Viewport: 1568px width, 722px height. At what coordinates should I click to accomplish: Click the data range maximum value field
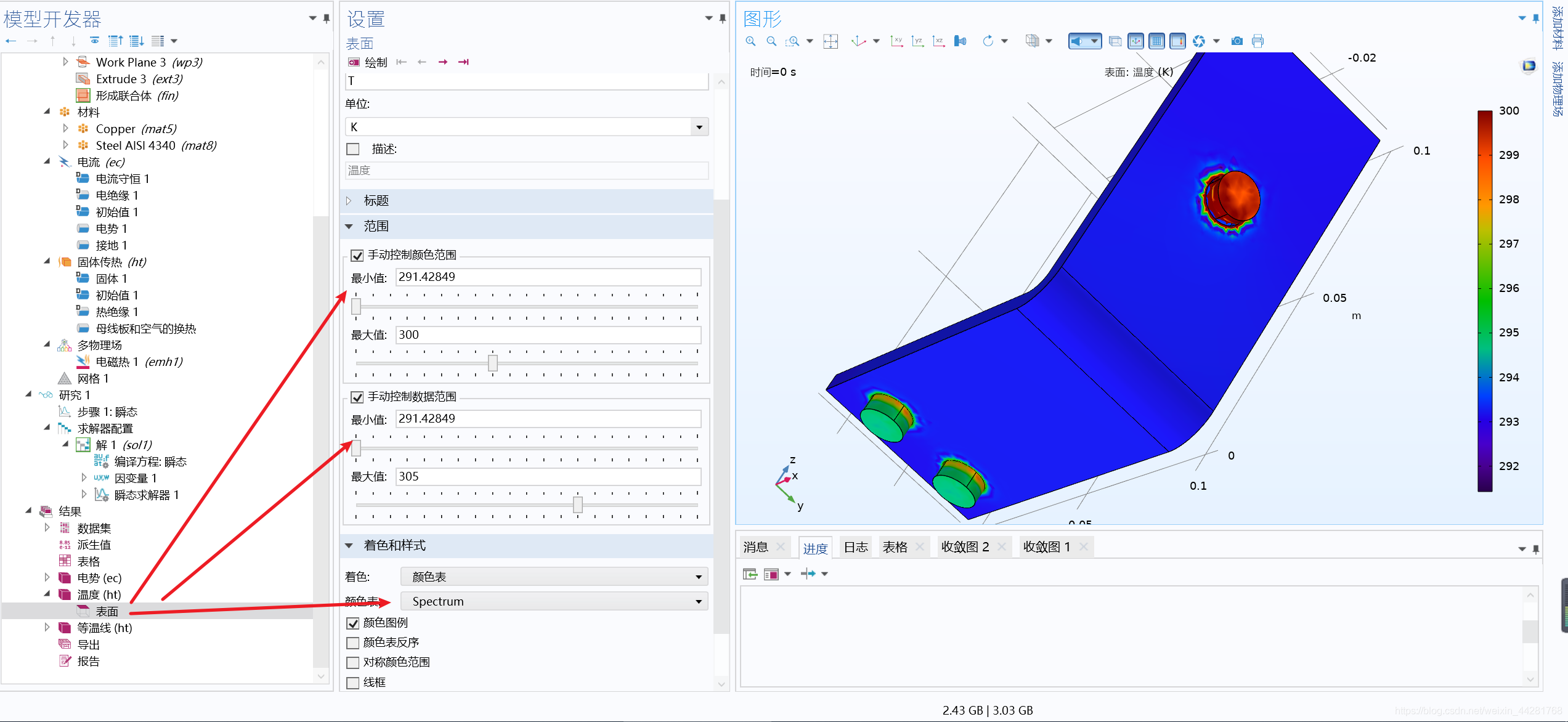pos(547,477)
